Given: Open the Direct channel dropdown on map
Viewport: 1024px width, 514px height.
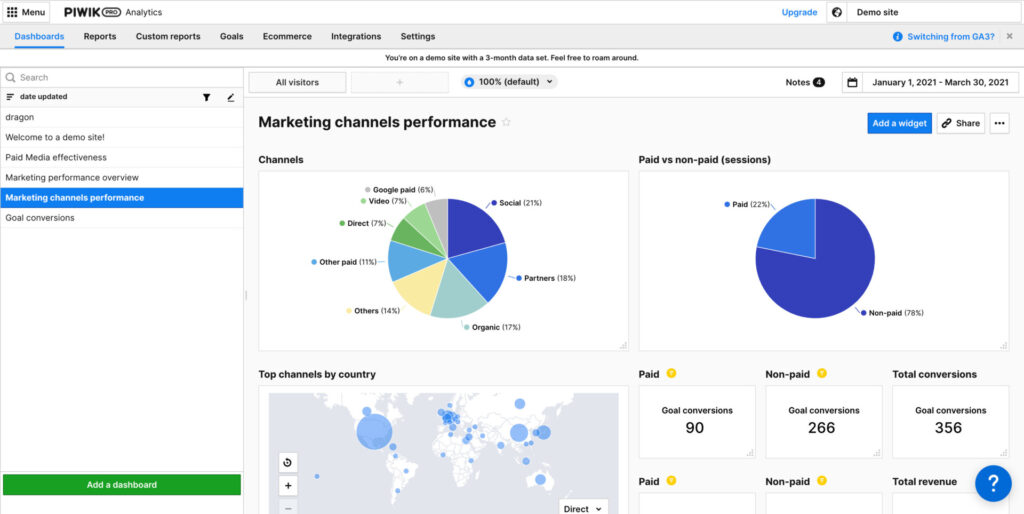Looking at the screenshot, I should point(583,508).
